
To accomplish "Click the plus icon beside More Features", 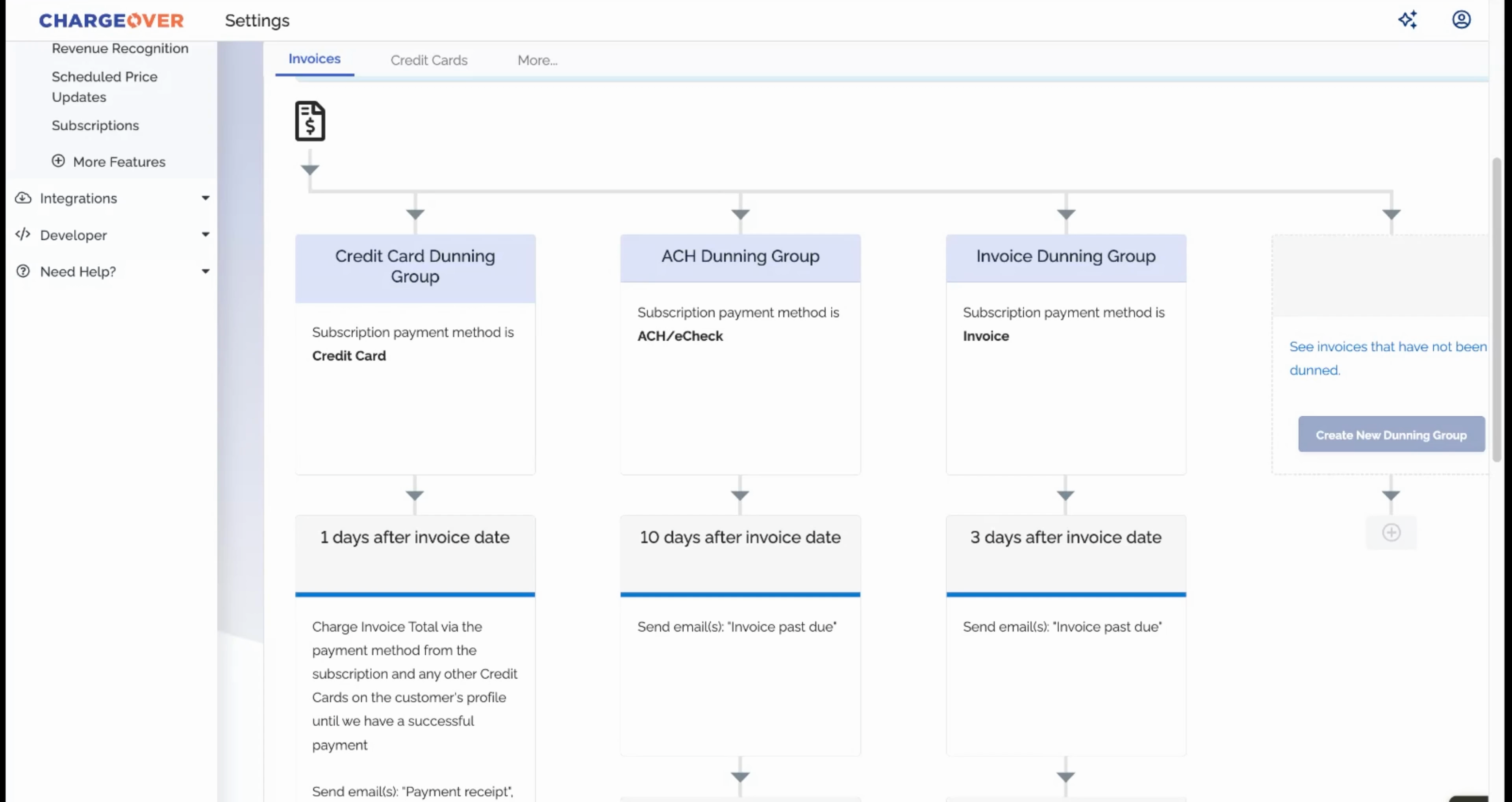I will click(x=58, y=161).
